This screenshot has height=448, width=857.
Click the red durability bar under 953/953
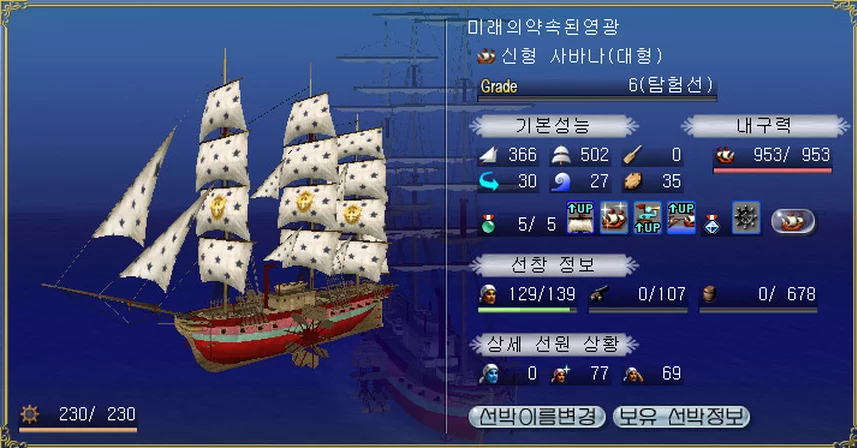[772, 170]
